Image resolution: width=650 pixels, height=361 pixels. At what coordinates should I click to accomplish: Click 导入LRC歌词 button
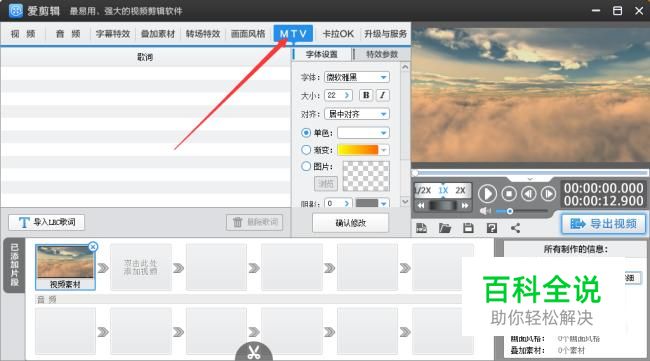[46, 223]
